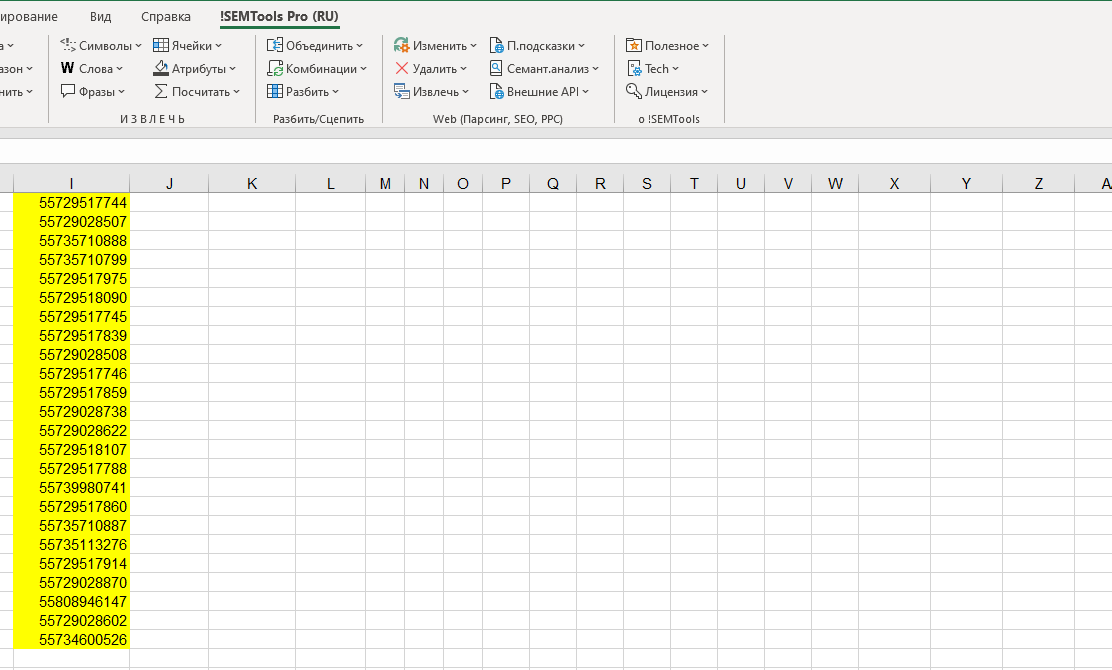The image size is (1112, 670).
Task: Click the Семант.анализ magnifier icon
Action: [x=497, y=69]
